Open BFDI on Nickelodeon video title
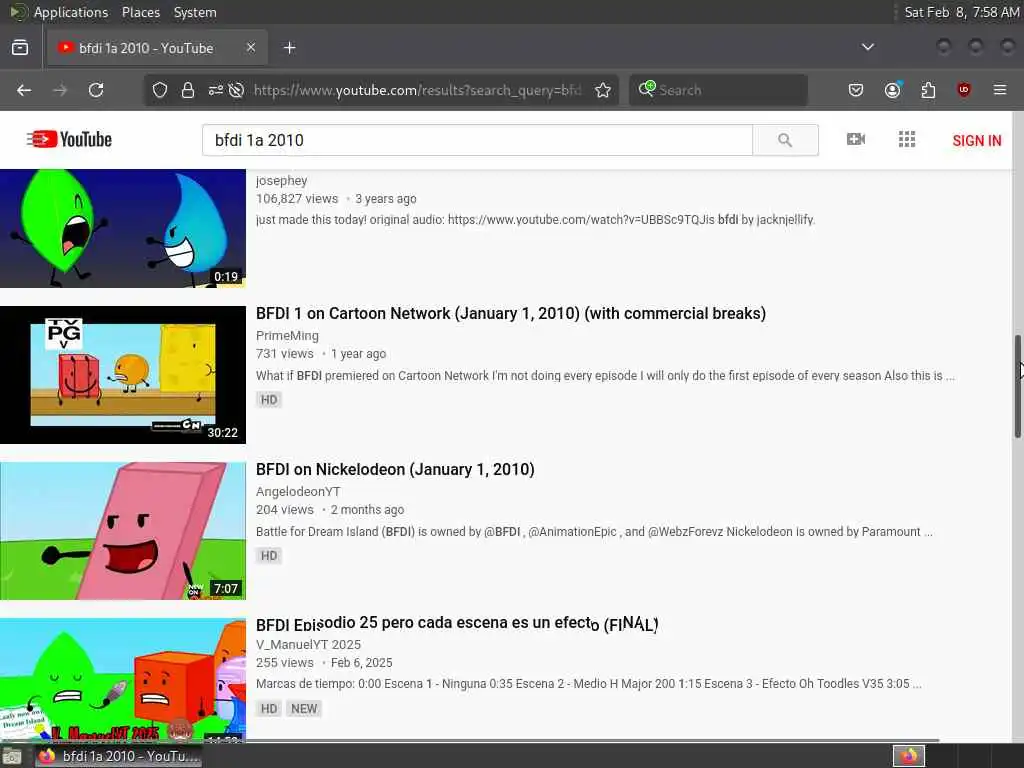The image size is (1024, 768). coord(395,470)
